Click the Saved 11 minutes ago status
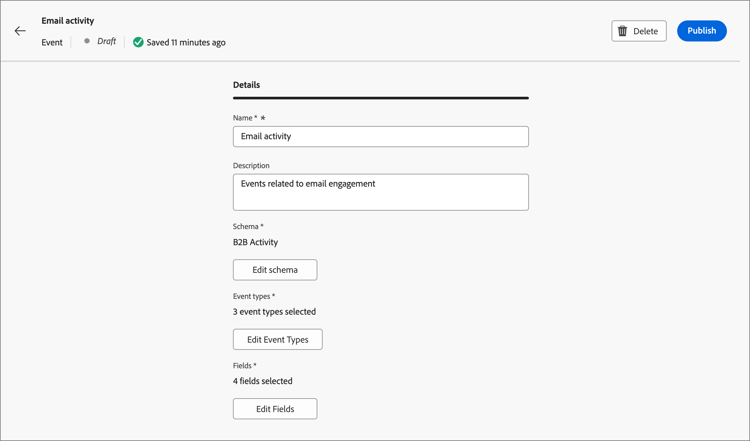Image resolution: width=750 pixels, height=441 pixels. (x=186, y=43)
